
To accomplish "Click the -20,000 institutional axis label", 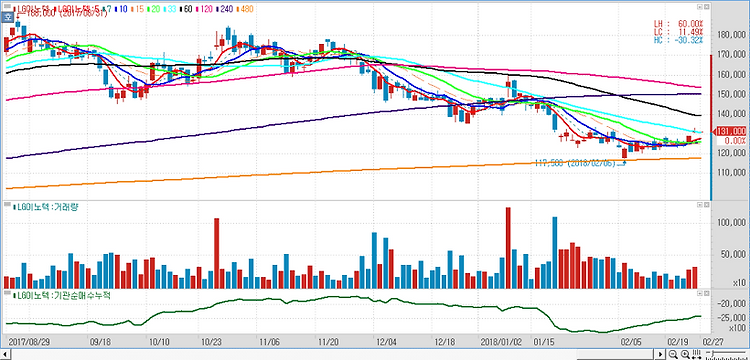I will (x=731, y=304).
